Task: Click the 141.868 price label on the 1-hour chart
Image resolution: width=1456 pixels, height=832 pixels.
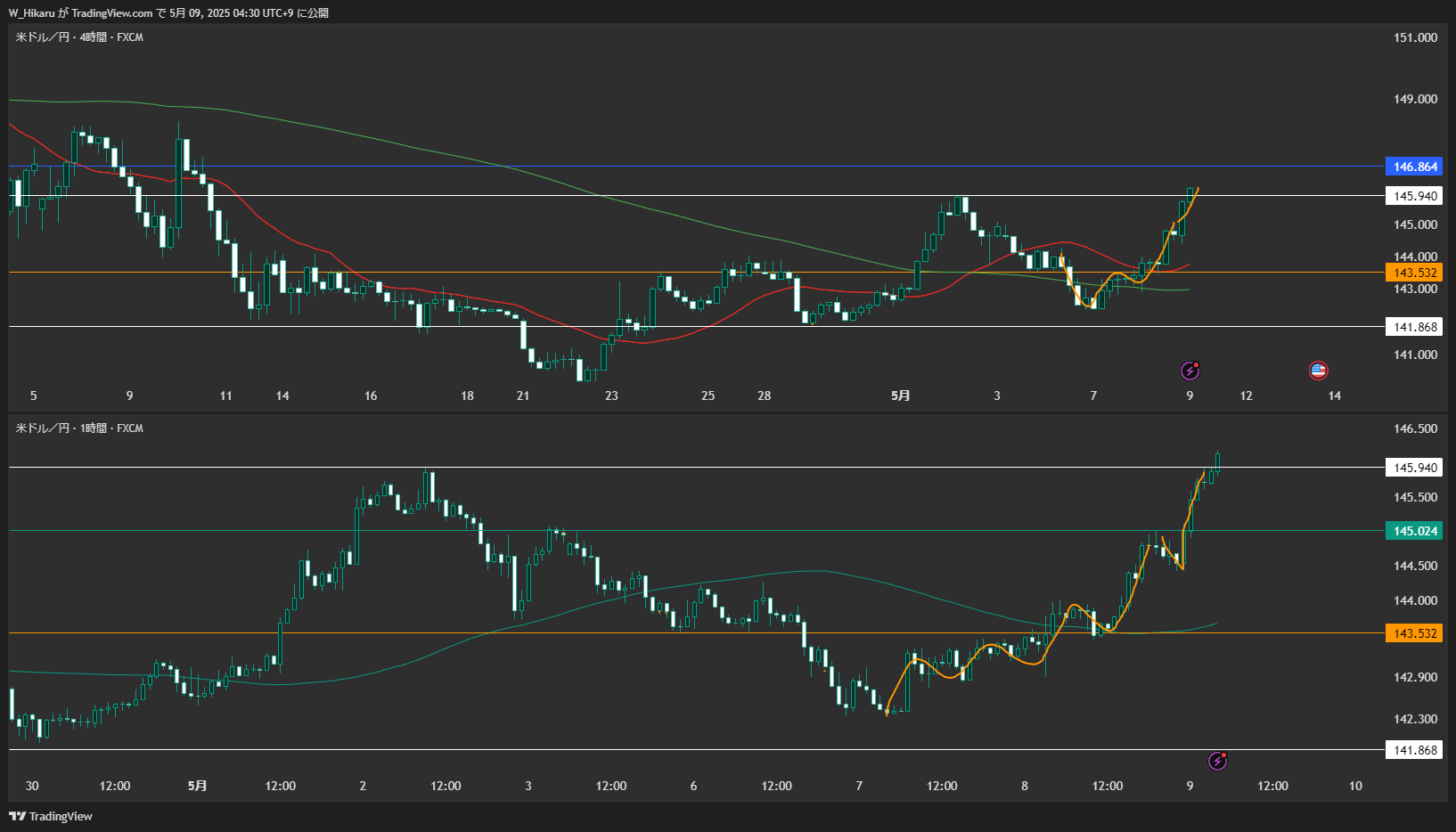Action: (x=1414, y=750)
